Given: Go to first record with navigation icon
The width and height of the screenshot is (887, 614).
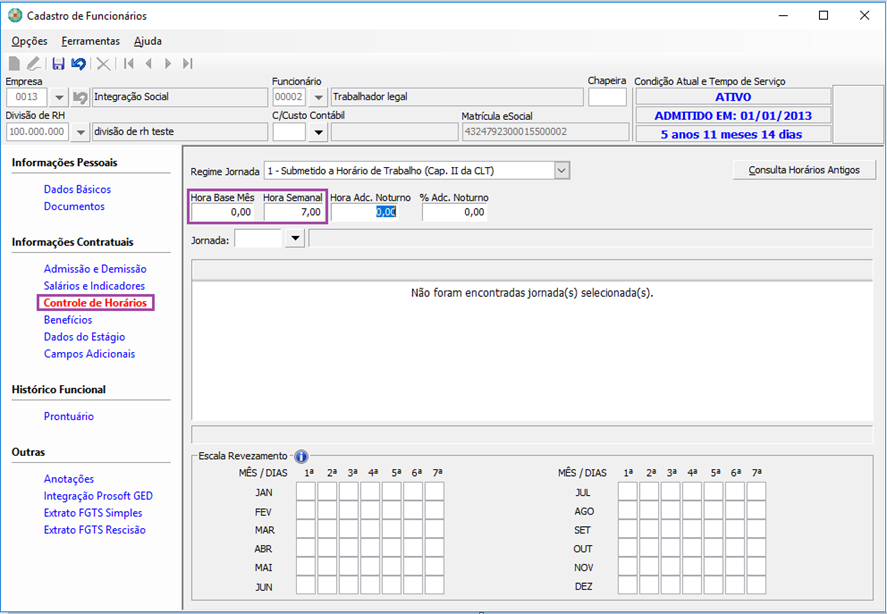Looking at the screenshot, I should click(x=129, y=63).
